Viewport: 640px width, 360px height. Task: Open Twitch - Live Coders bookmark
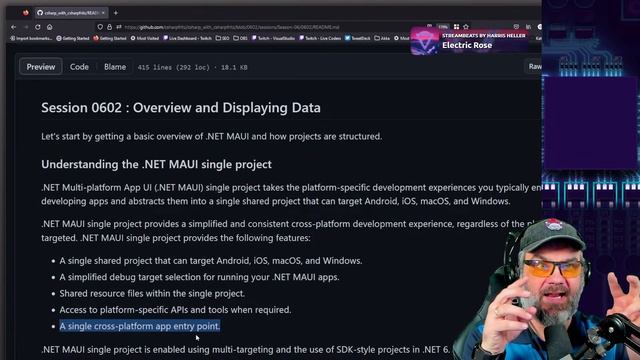320,38
